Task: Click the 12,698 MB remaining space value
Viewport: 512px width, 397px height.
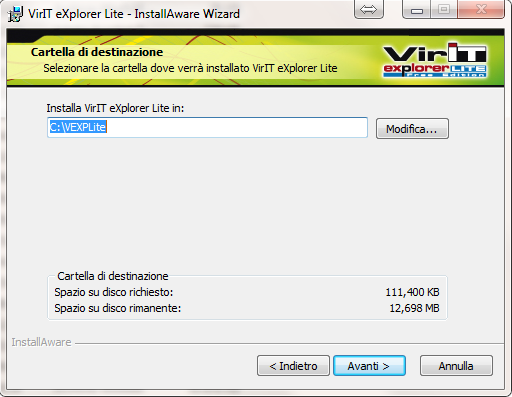Action: tap(414, 308)
